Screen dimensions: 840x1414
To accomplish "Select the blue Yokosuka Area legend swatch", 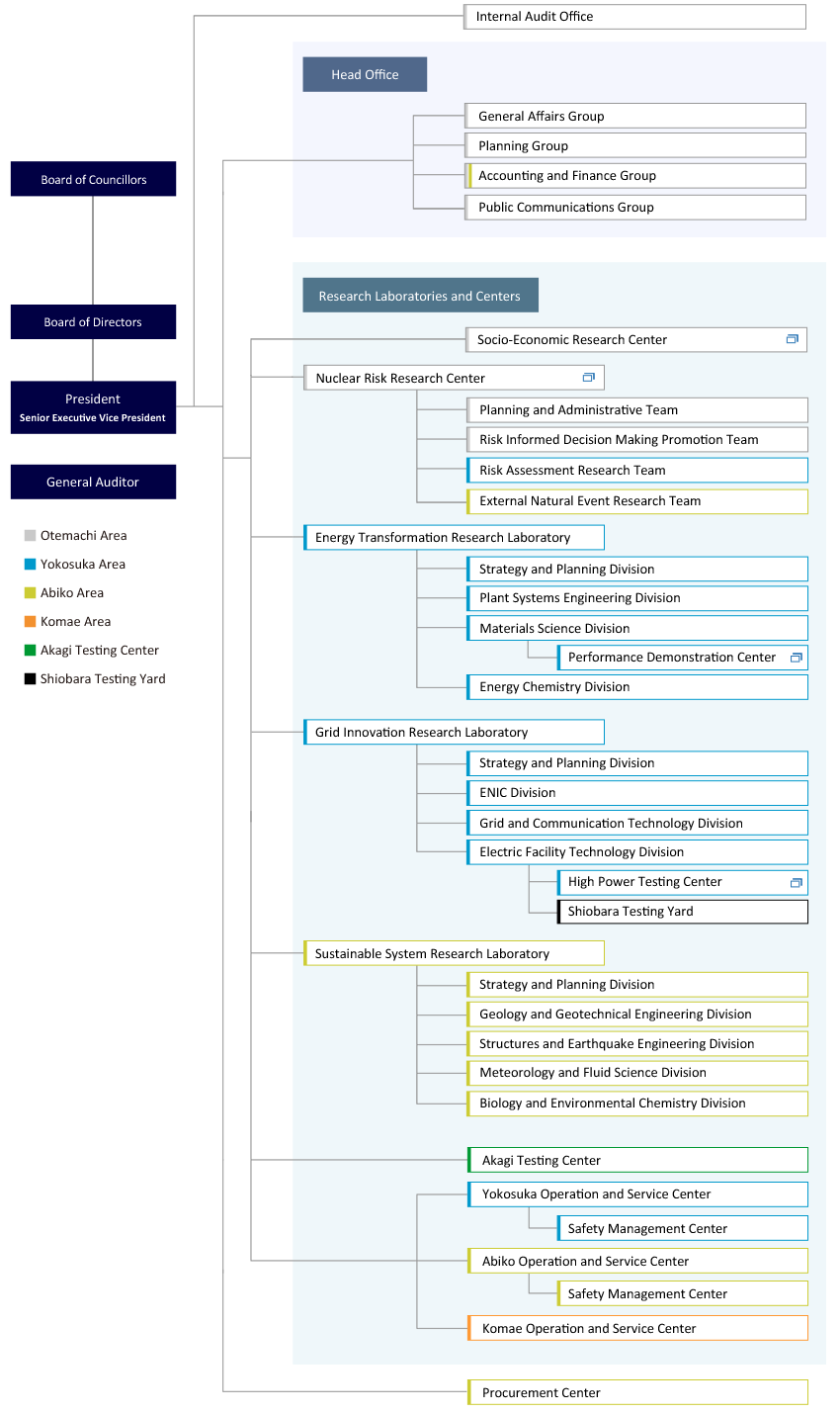I will (31, 565).
